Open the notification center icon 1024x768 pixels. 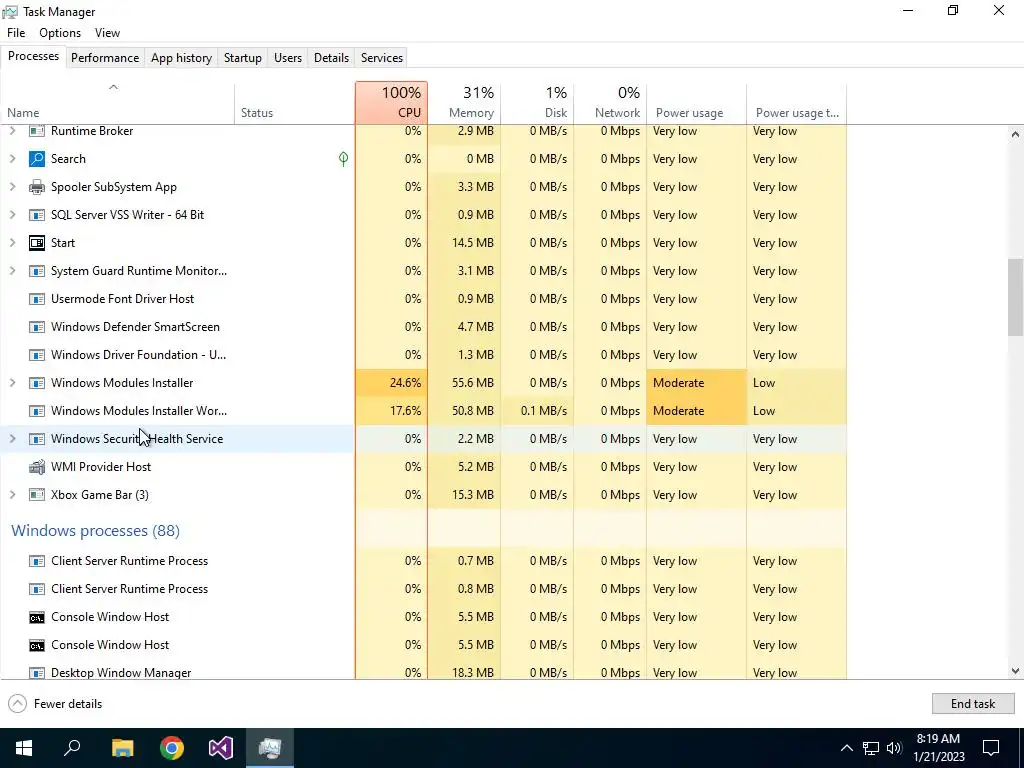(x=991, y=748)
